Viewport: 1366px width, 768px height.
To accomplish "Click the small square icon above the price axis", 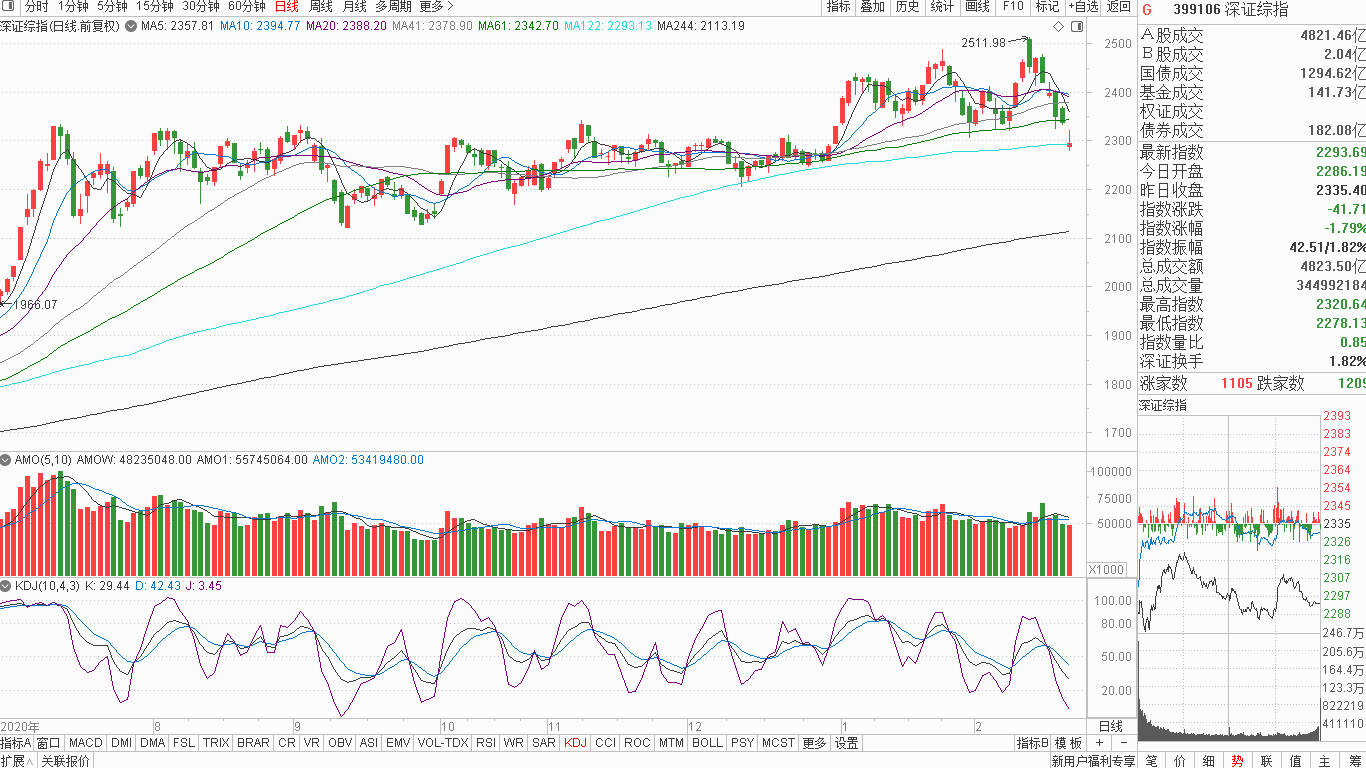I will 1075,26.
